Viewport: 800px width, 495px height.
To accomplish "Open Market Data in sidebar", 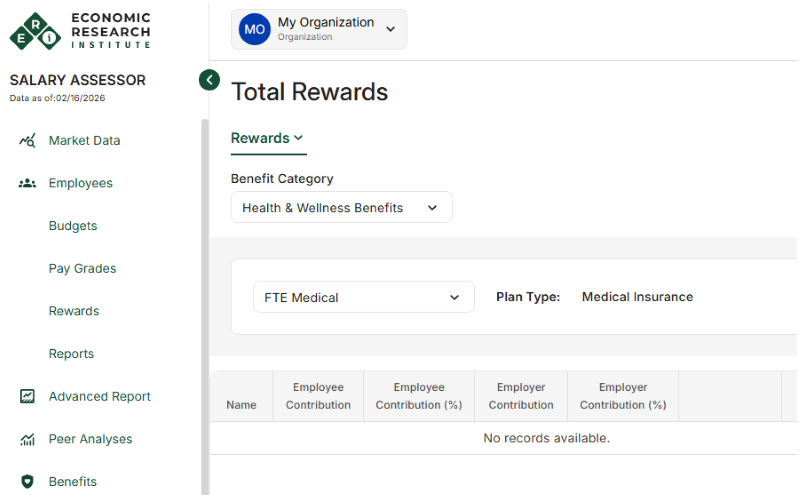I will [x=84, y=140].
